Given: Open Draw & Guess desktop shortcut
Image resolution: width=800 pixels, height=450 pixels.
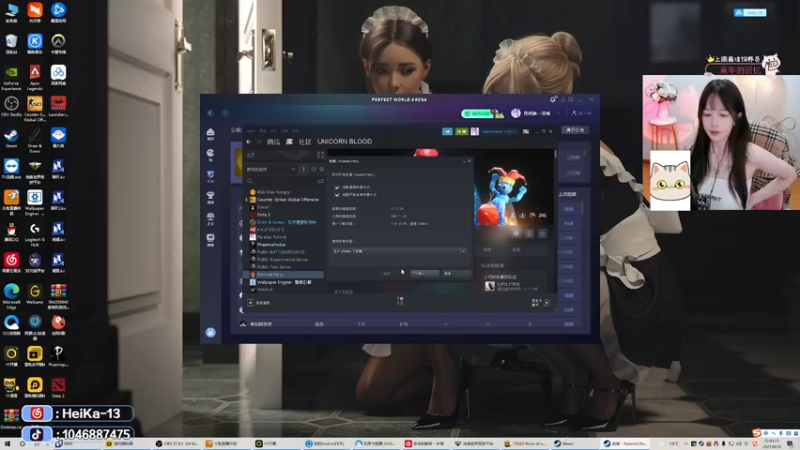Looking at the screenshot, I should [x=35, y=140].
